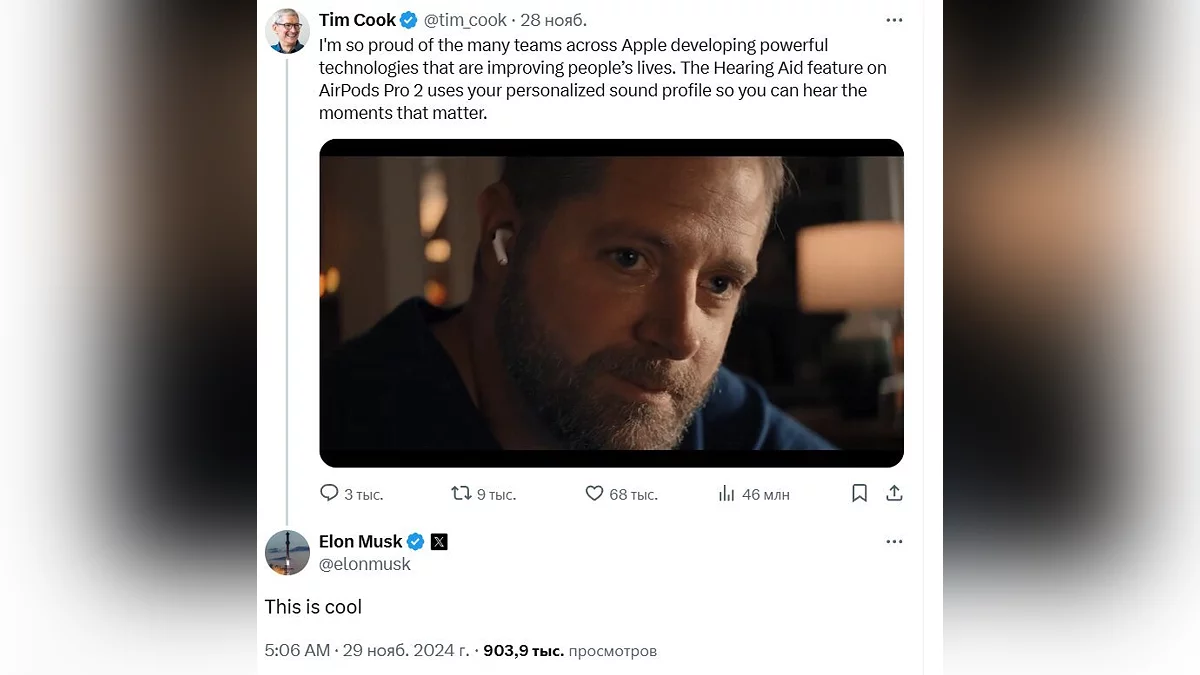Open the view analytics bar chart icon

point(727,493)
